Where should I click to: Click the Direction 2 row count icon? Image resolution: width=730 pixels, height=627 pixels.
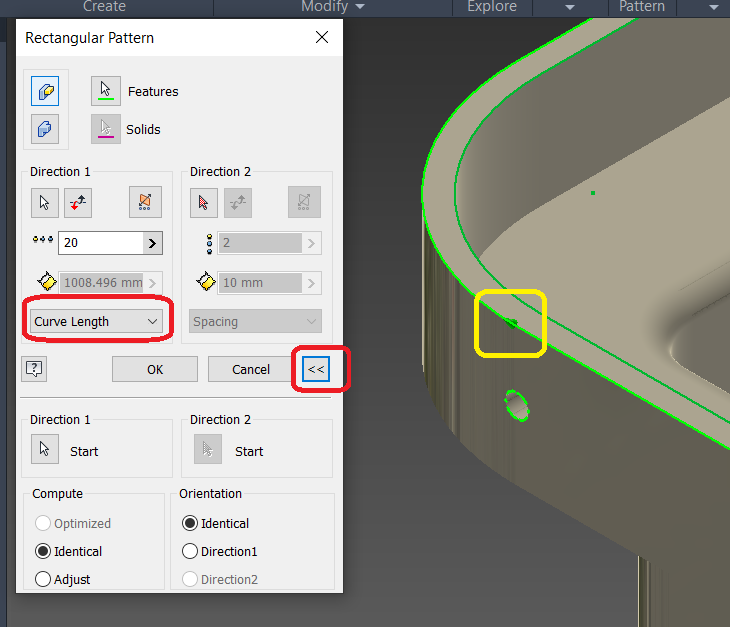[210, 244]
